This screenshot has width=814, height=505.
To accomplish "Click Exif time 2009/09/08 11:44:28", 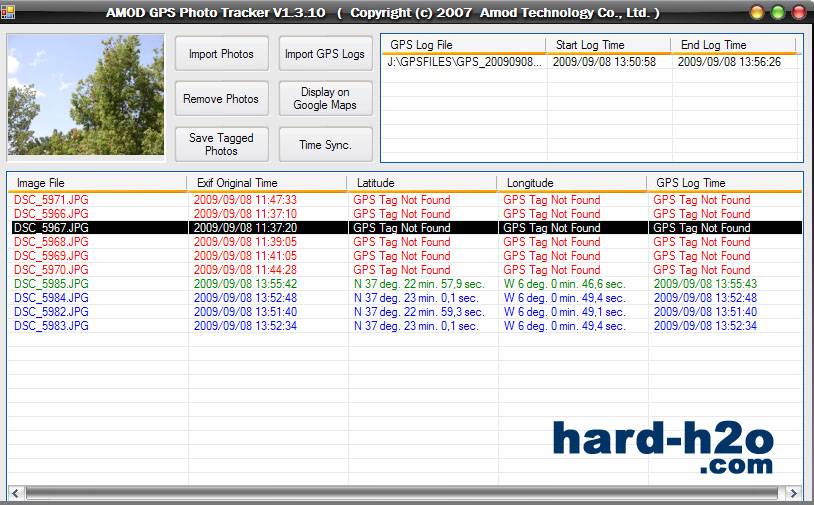I will [245, 270].
